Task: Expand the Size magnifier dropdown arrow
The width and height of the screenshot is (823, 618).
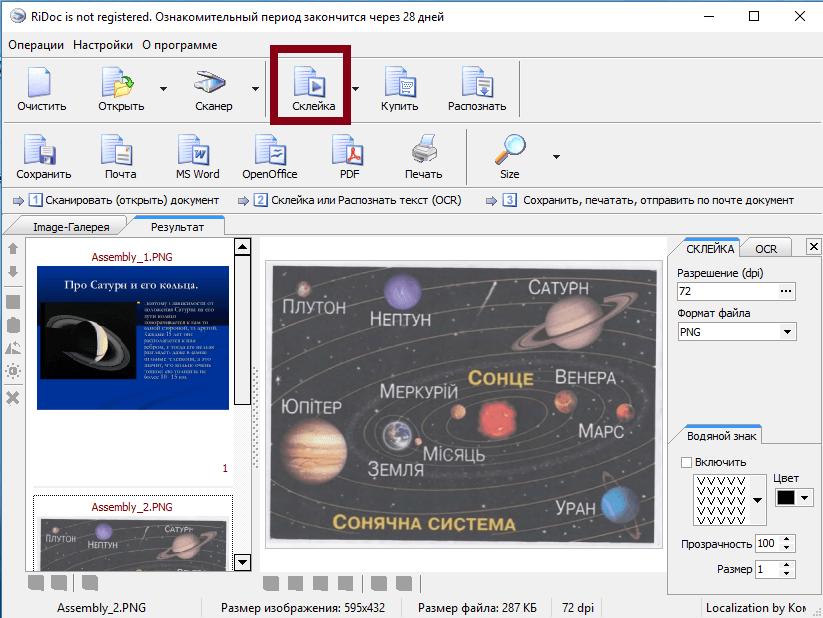Action: tap(556, 156)
